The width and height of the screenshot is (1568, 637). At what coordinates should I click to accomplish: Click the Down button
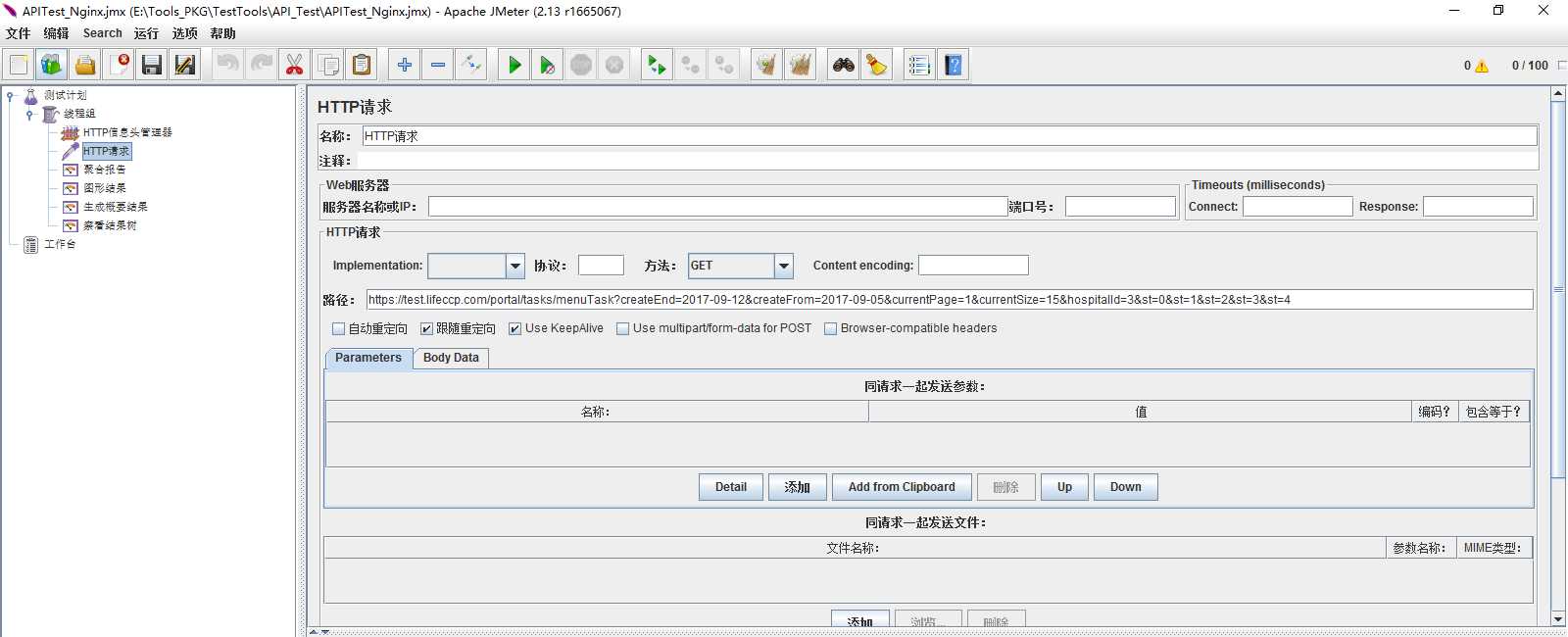coord(1125,487)
